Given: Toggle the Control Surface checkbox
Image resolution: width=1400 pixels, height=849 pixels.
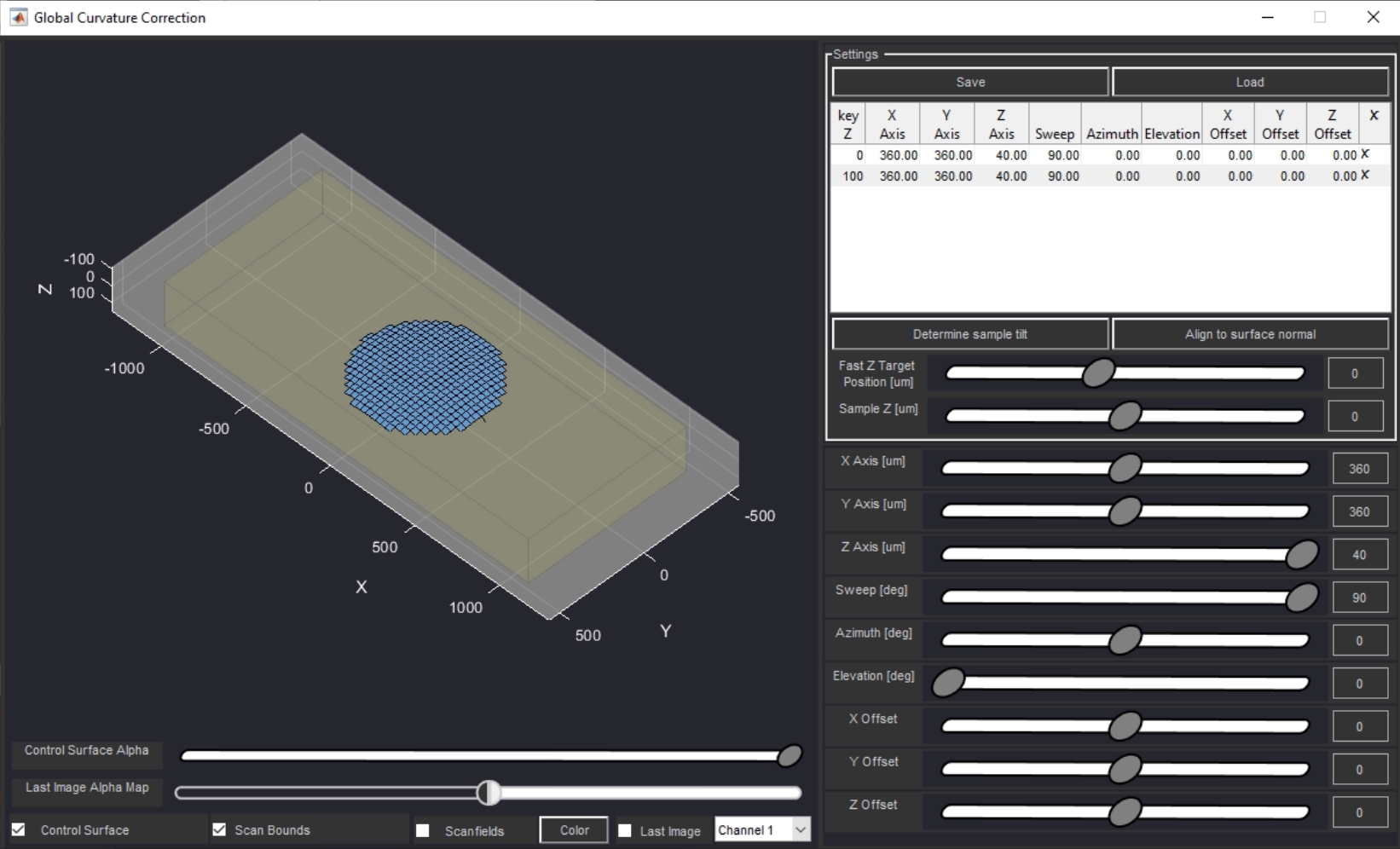Looking at the screenshot, I should [19, 829].
